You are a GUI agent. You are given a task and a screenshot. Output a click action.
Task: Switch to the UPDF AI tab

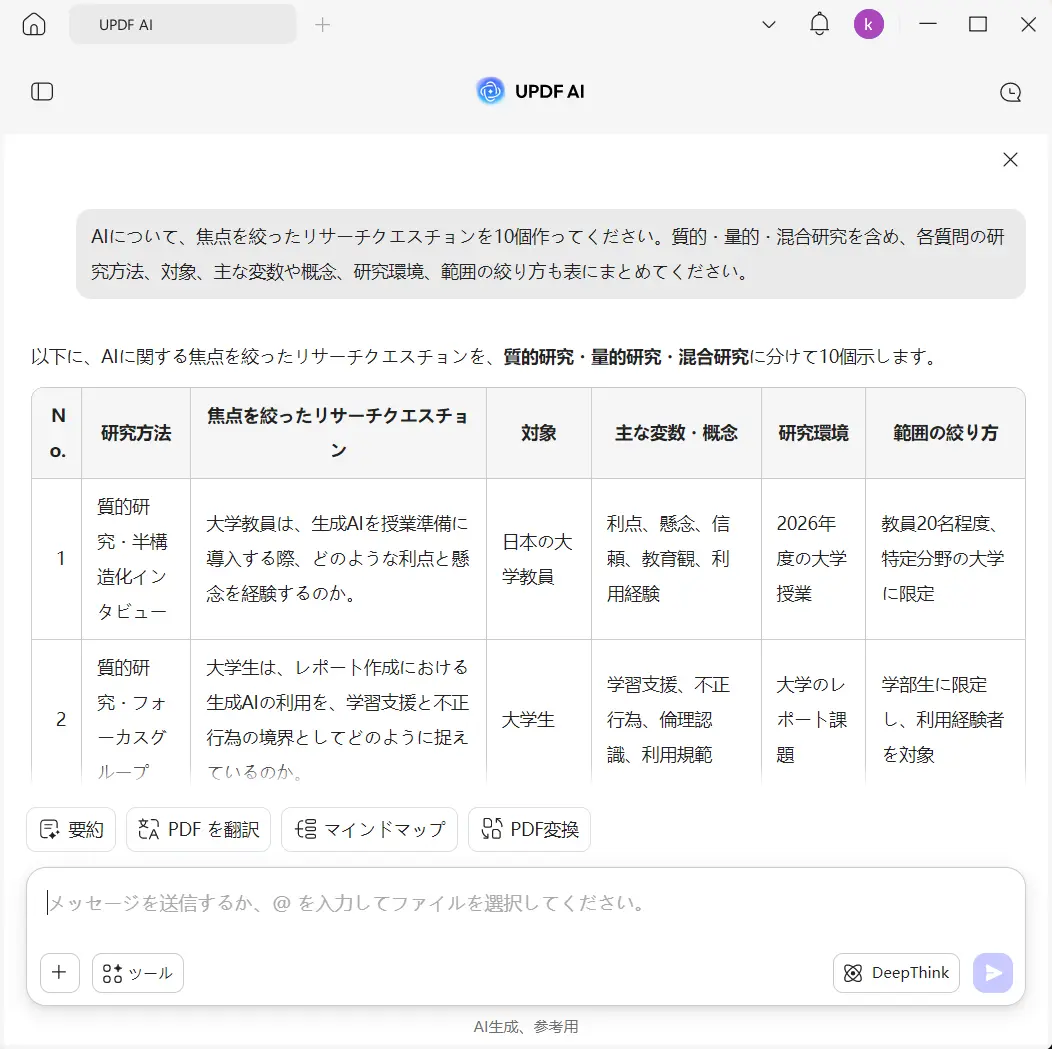182,25
